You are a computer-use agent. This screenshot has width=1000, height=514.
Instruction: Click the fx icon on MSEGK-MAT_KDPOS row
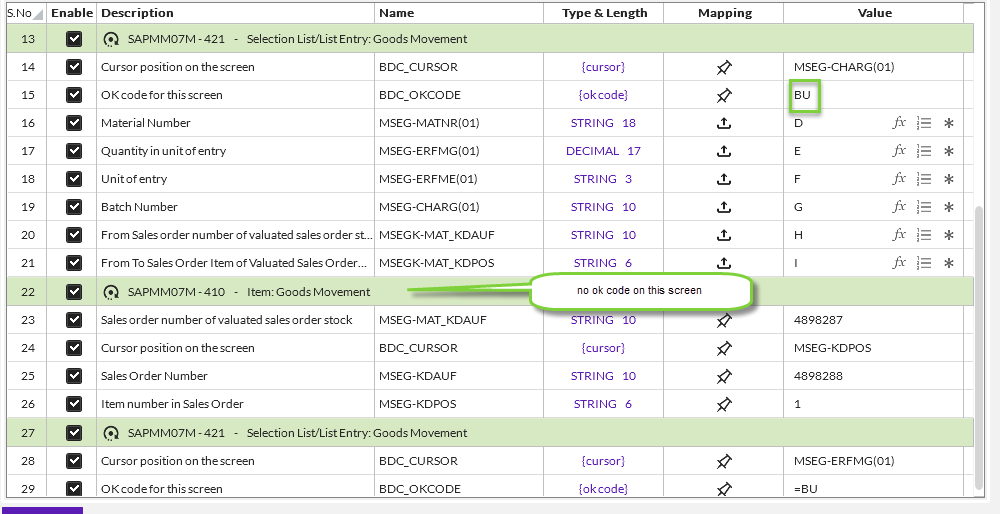[x=899, y=263]
